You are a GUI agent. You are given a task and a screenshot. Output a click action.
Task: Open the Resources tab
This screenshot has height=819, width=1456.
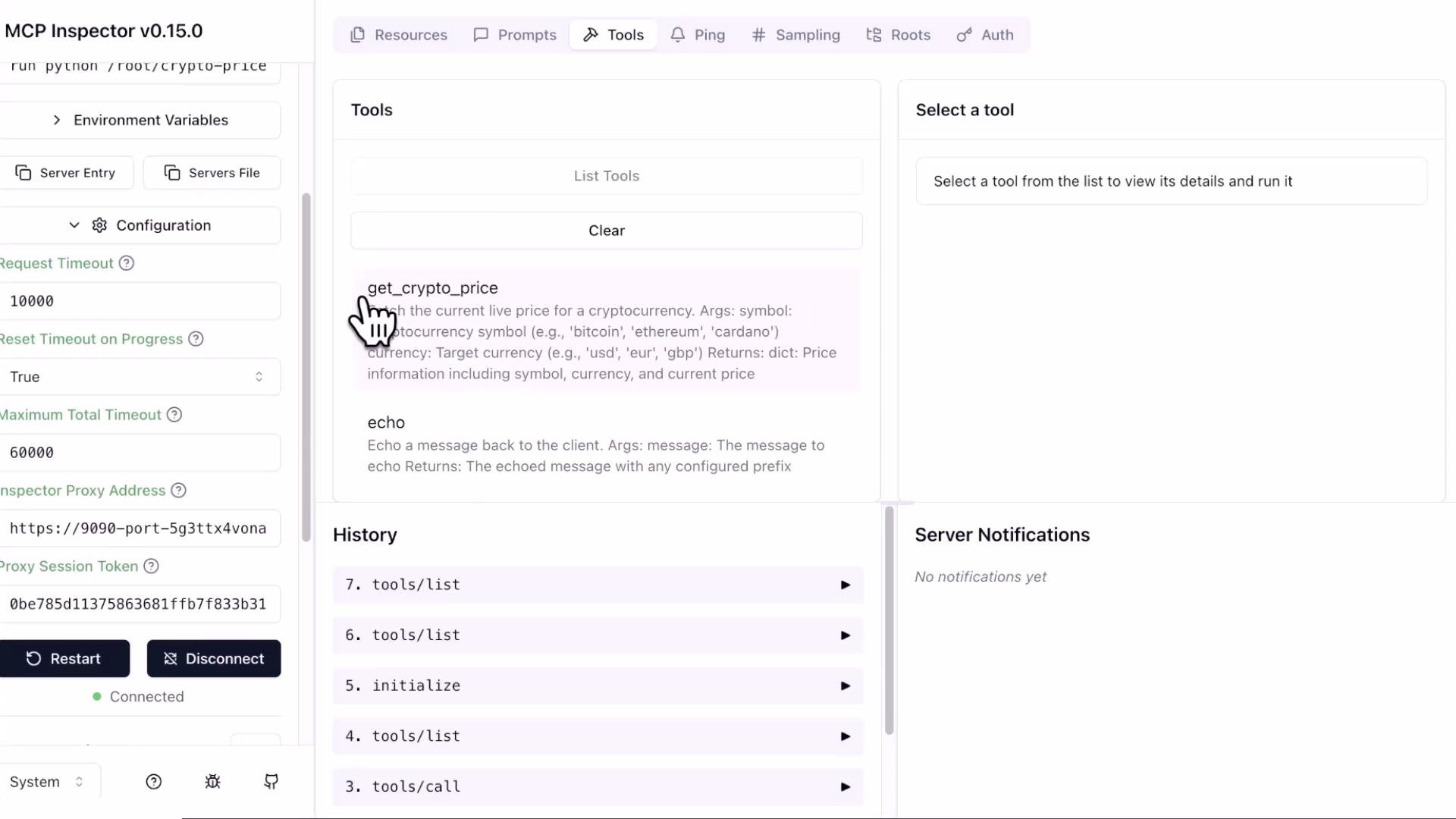point(399,35)
